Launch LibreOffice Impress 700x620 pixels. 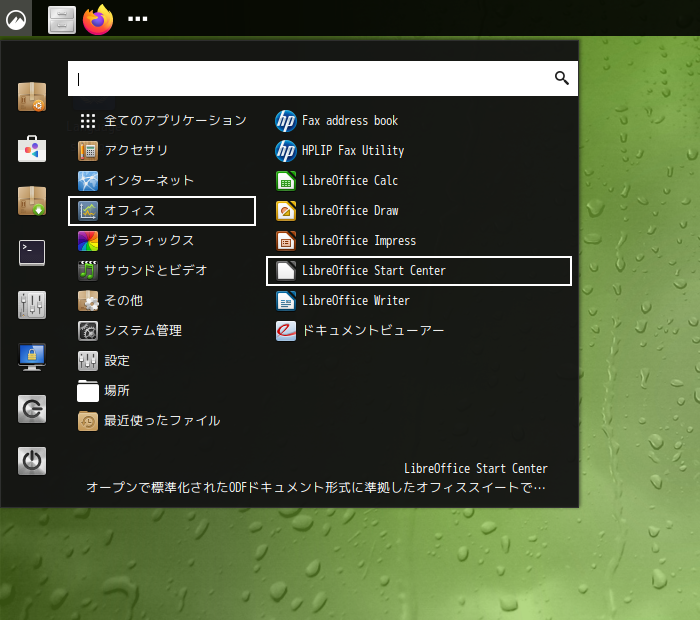[x=419, y=241]
